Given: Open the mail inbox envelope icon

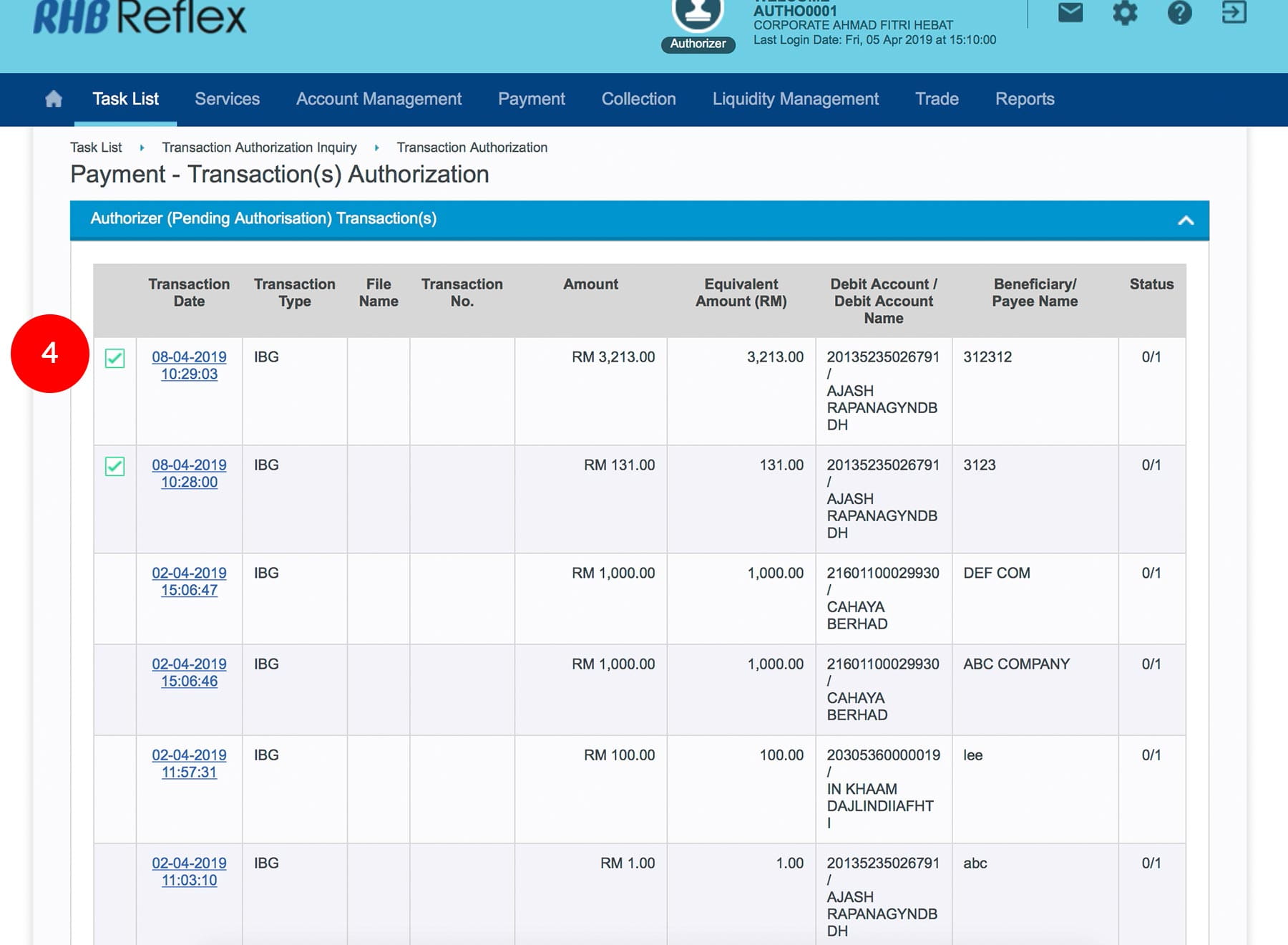Looking at the screenshot, I should click(1070, 13).
